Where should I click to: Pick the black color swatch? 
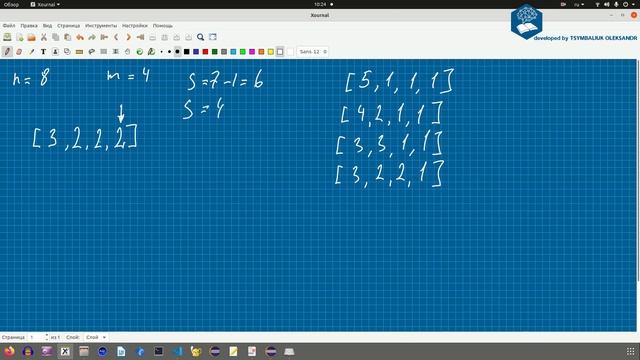tap(187, 52)
